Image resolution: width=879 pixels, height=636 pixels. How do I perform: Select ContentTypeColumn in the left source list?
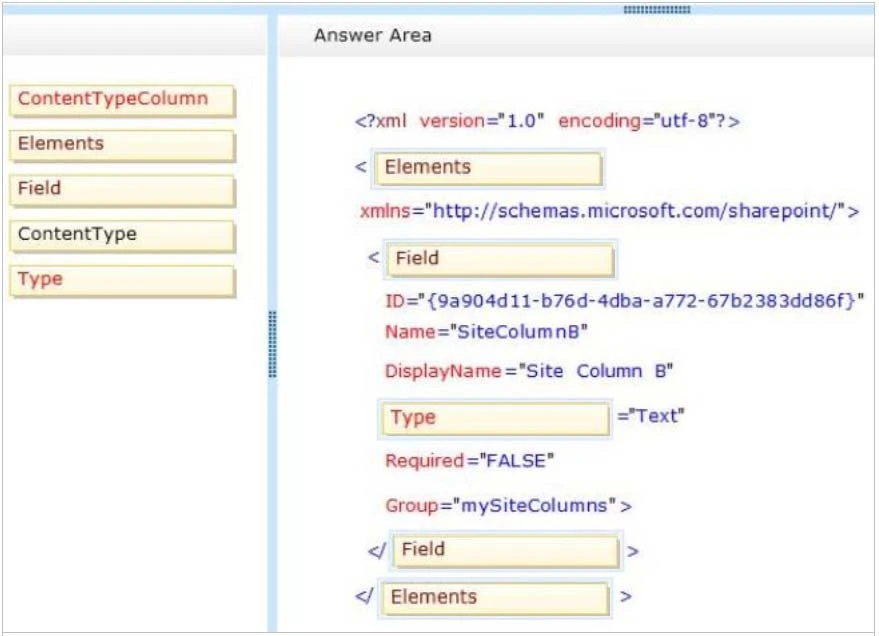coord(122,100)
